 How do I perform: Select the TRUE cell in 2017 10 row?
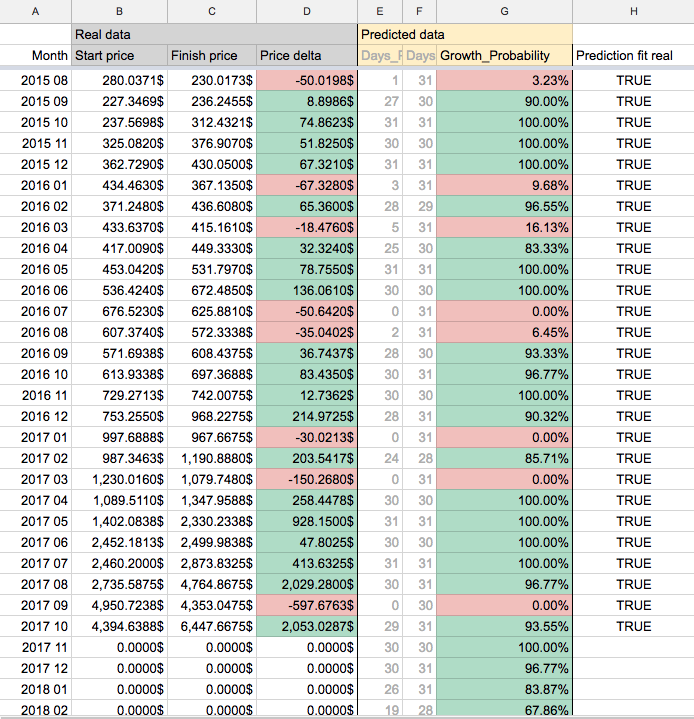click(633, 626)
